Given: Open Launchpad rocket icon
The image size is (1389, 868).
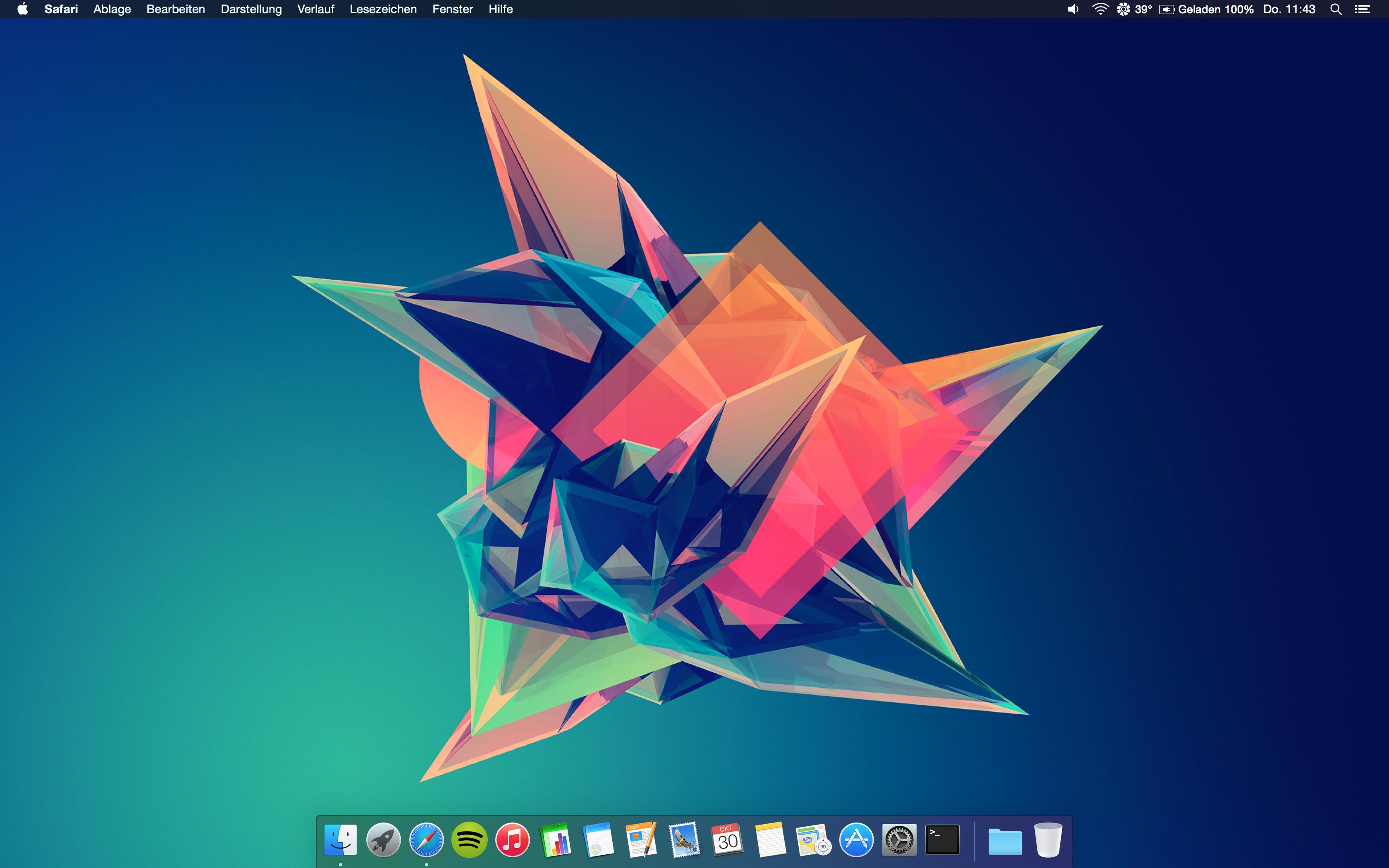Looking at the screenshot, I should 383,840.
